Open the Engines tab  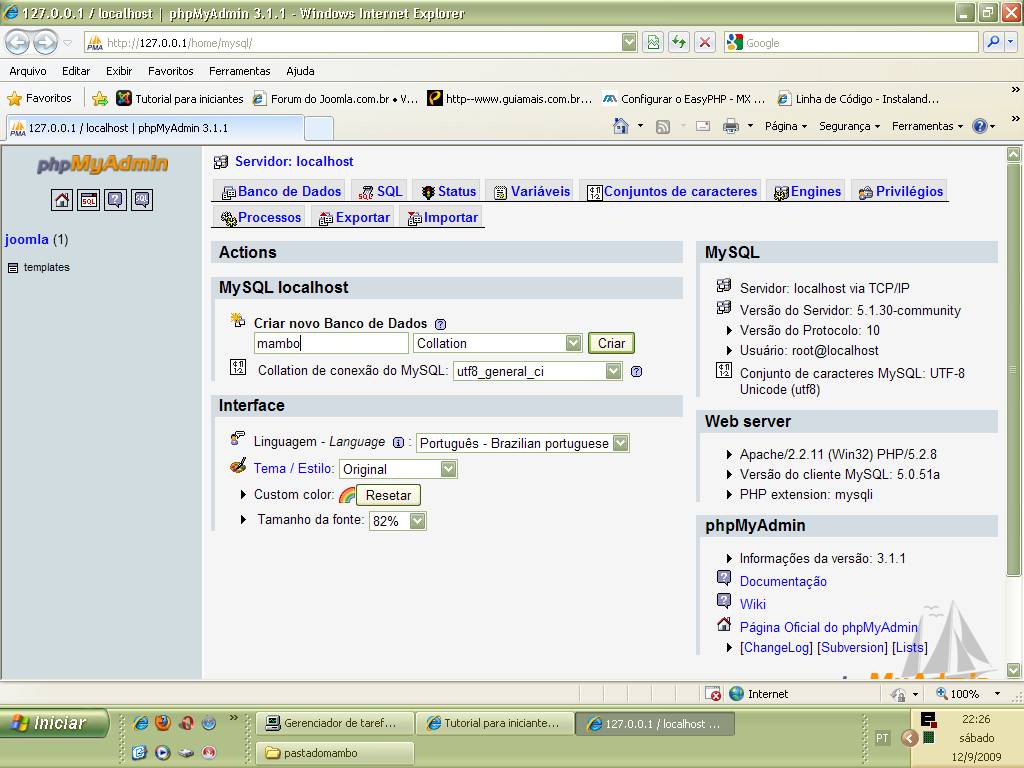point(807,191)
